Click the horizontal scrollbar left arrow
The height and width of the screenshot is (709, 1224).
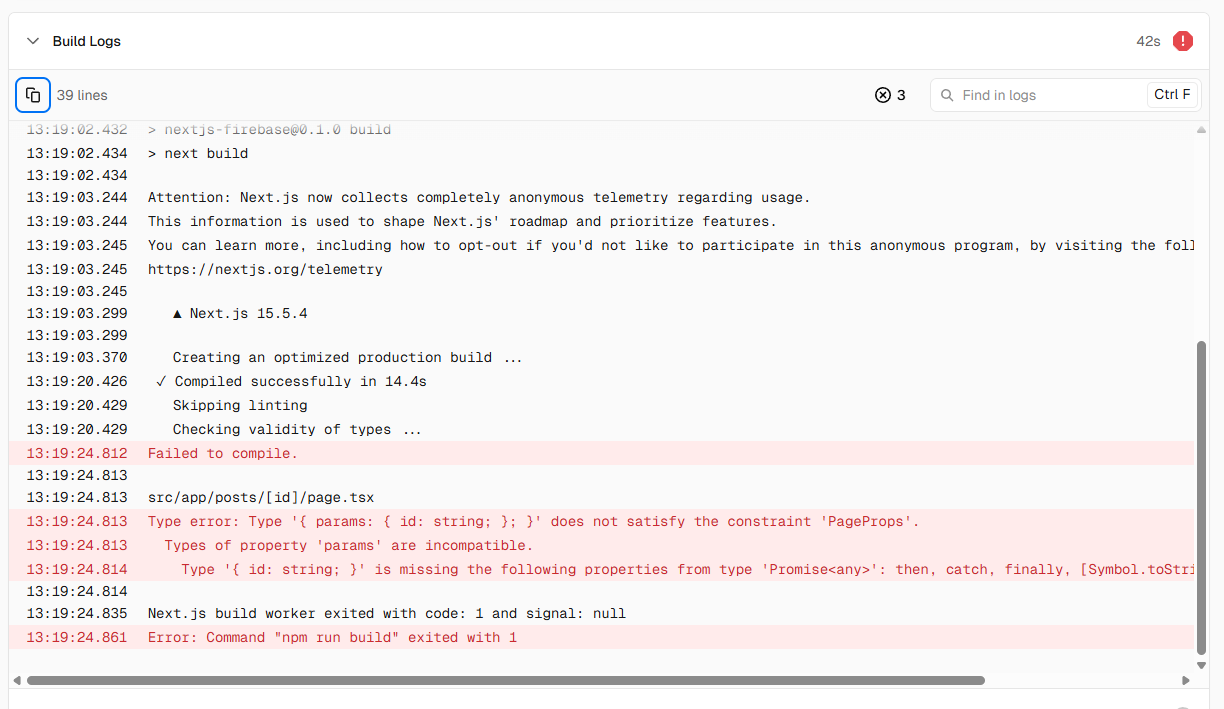pyautogui.click(x=16, y=680)
